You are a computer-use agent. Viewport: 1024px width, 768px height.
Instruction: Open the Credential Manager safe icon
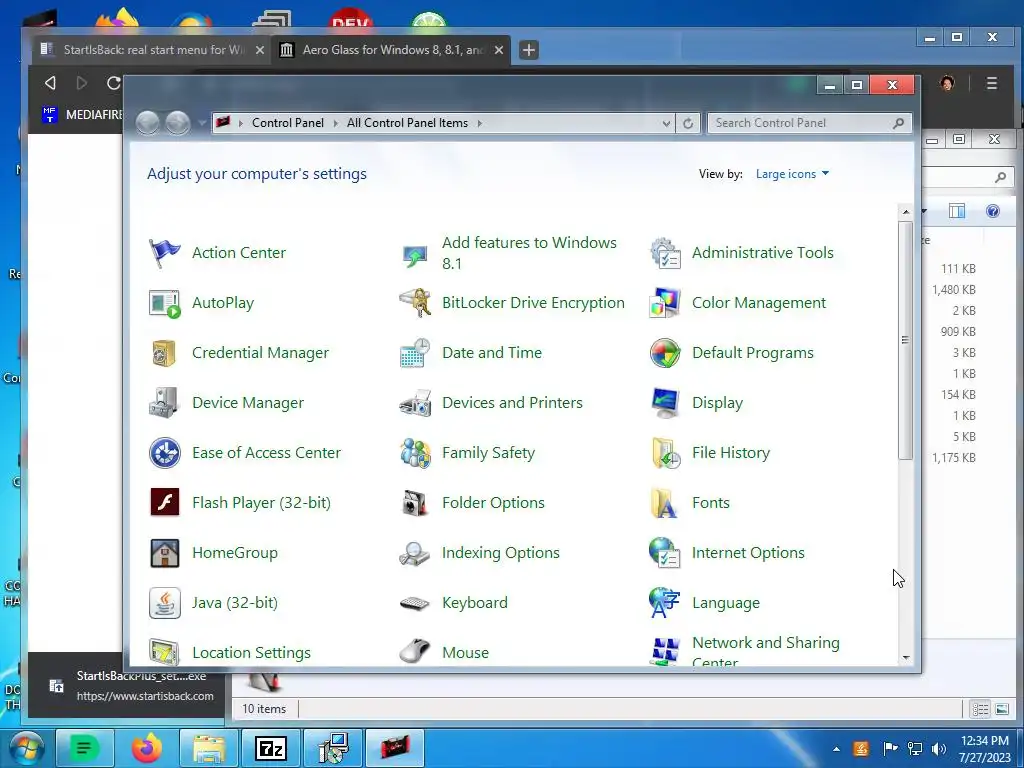164,353
